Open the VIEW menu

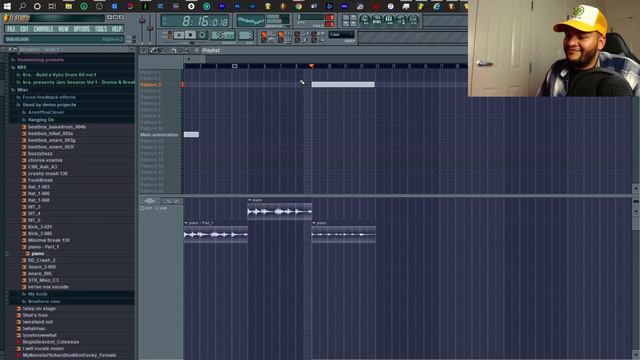(x=63, y=29)
